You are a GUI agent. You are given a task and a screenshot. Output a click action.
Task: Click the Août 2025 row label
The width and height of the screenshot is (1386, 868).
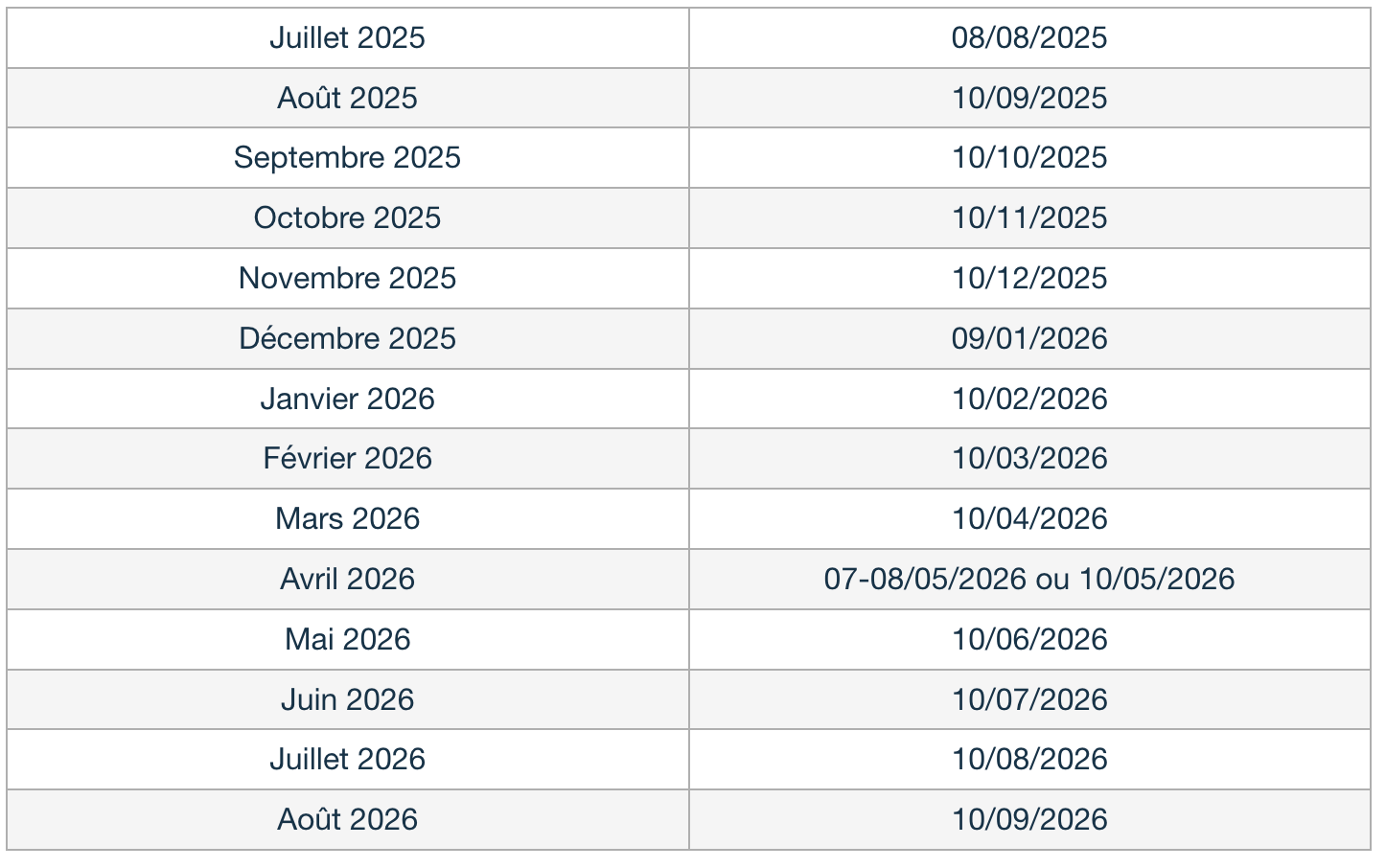347,99
